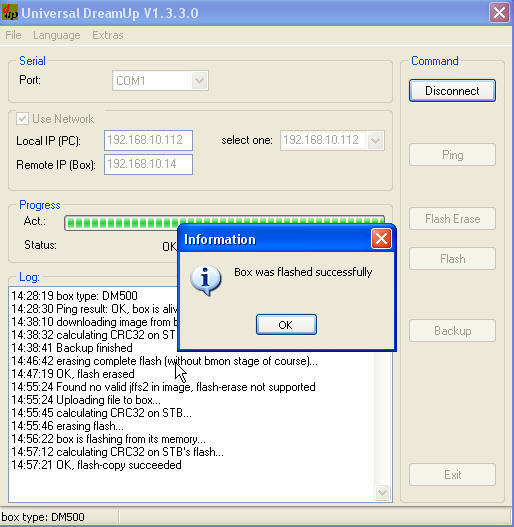514x527 pixels.
Task: Select log line 'OK, flash erased'
Action: click(73, 374)
